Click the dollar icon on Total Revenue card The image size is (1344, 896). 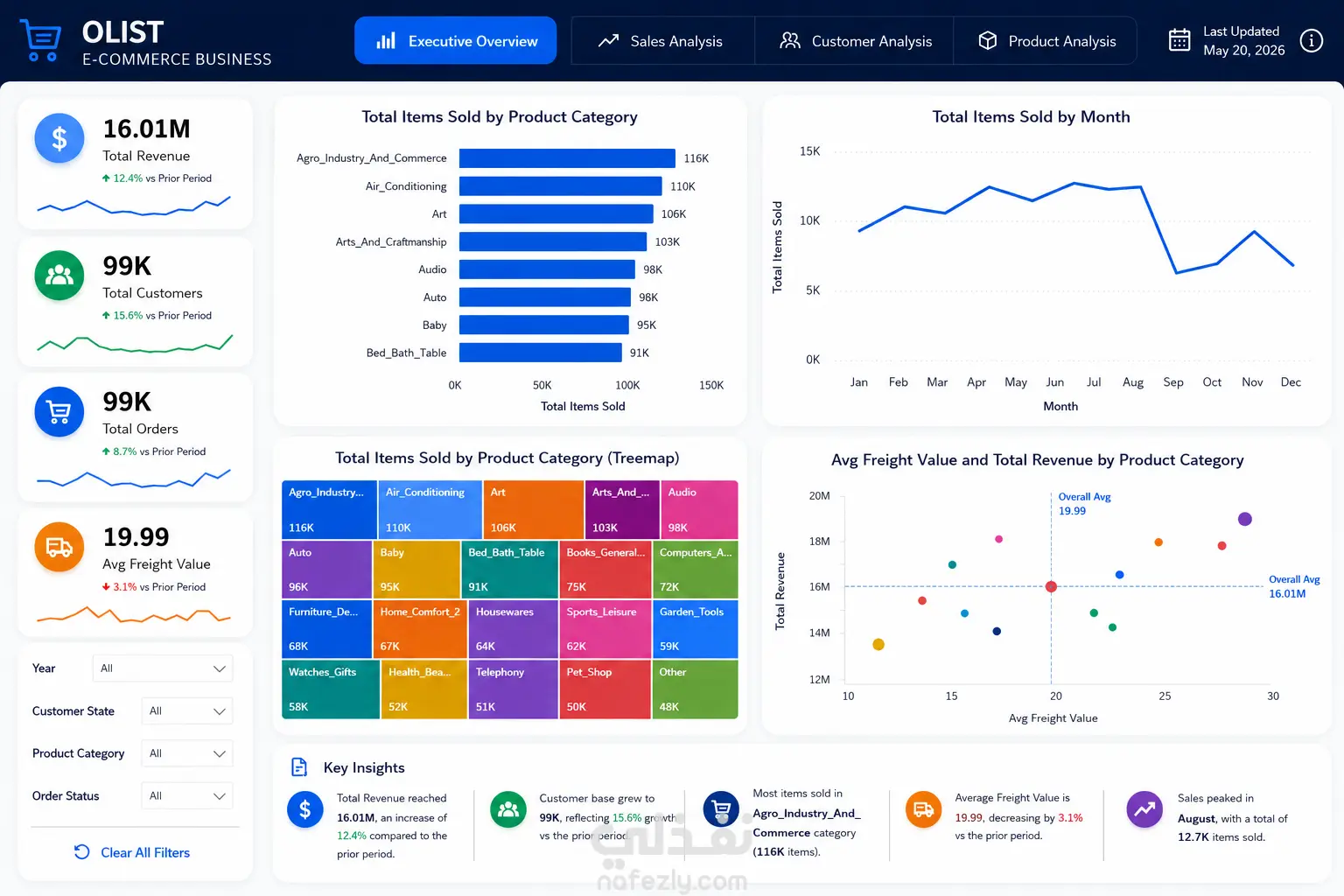[x=59, y=138]
